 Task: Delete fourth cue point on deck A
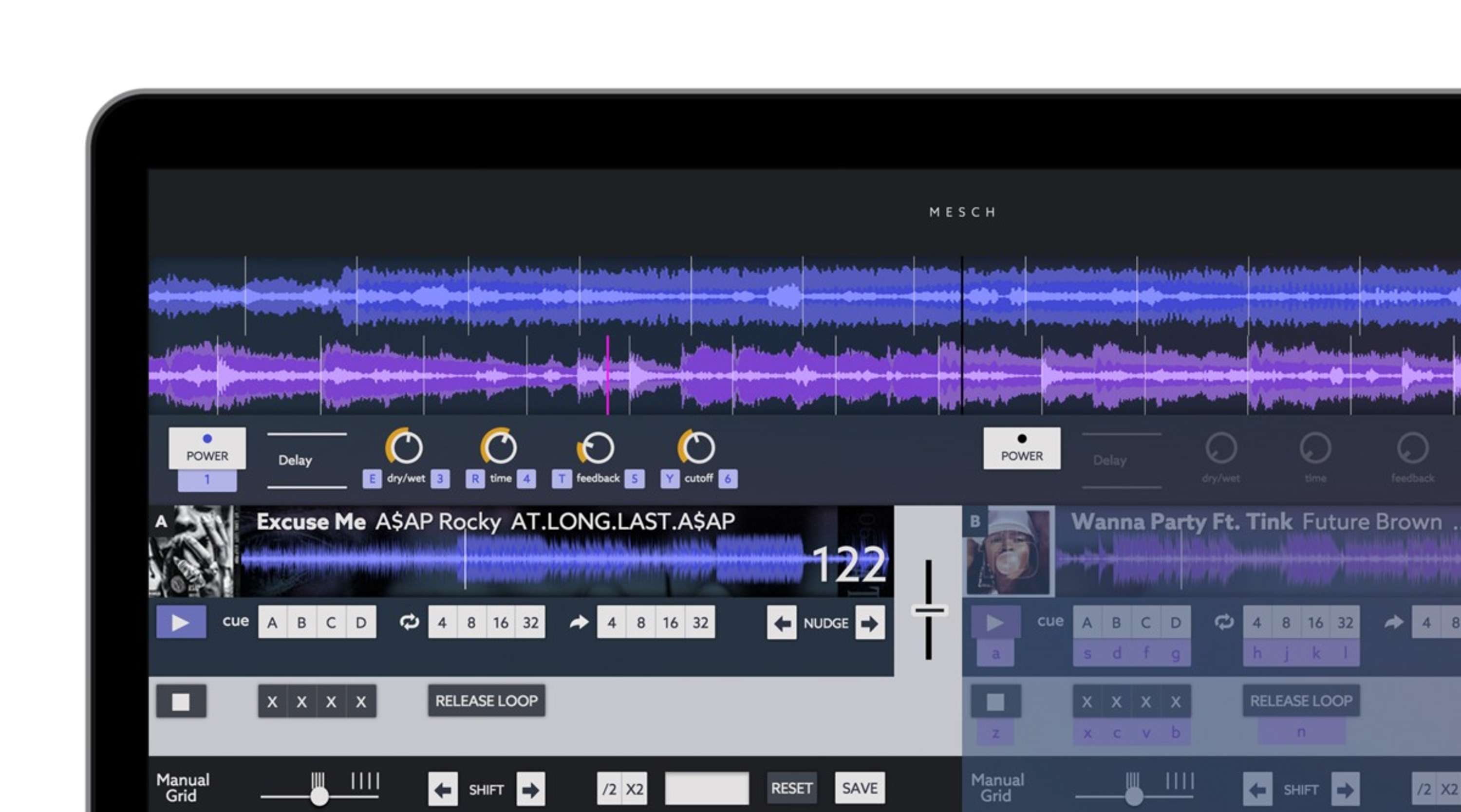click(361, 701)
